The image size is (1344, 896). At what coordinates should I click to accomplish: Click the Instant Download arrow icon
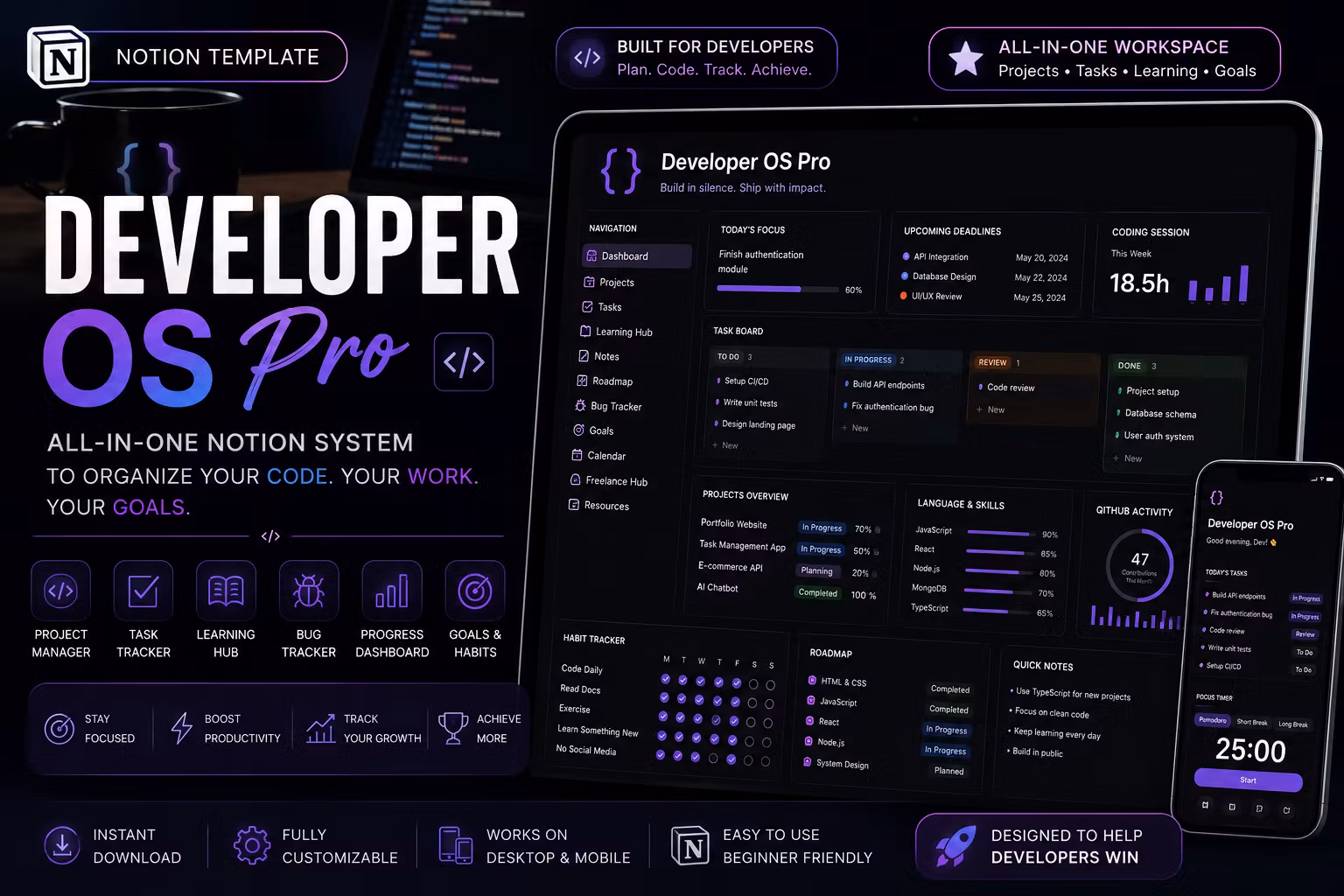tap(62, 845)
